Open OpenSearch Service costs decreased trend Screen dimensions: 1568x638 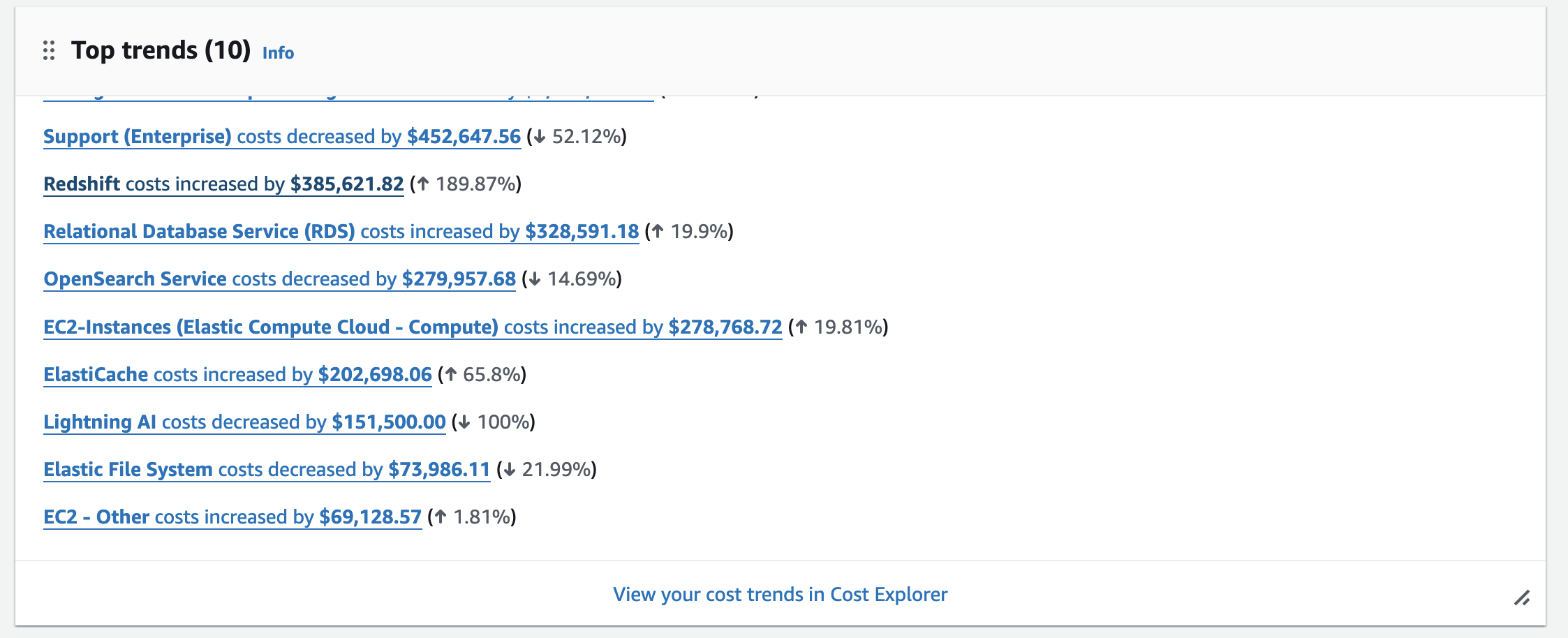point(279,279)
